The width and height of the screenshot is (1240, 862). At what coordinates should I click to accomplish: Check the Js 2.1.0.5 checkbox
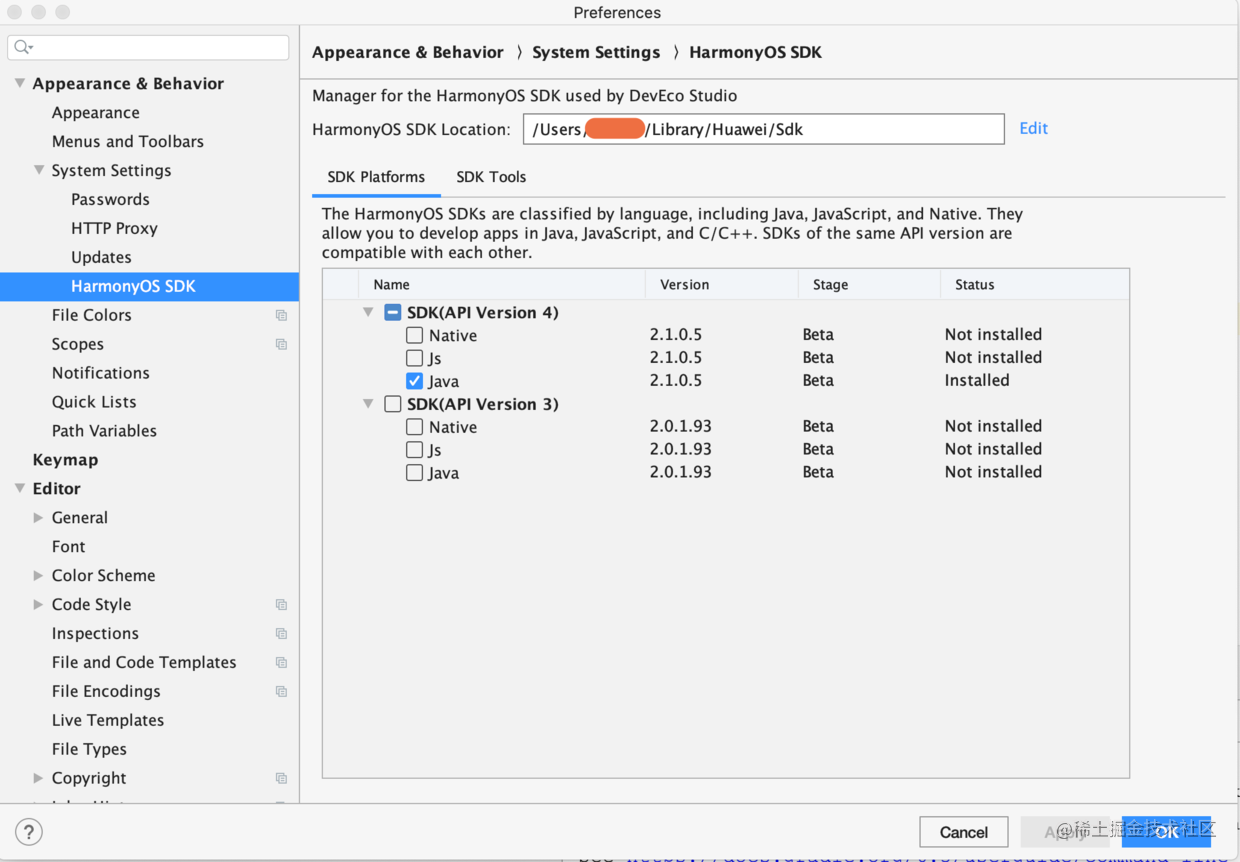pos(415,358)
